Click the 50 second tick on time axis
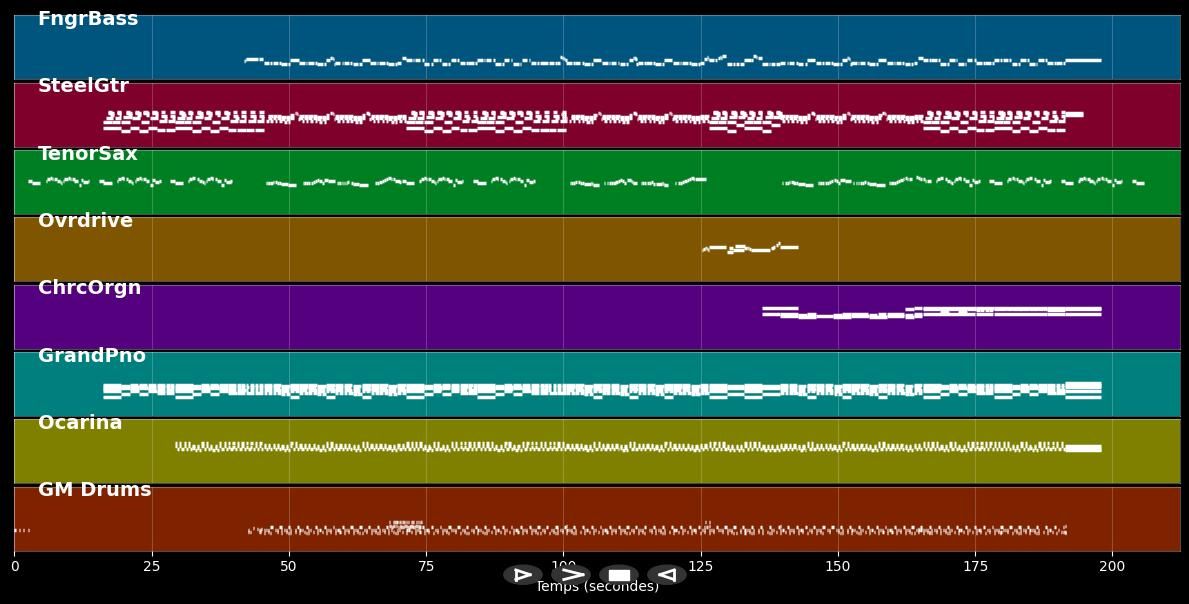The image size is (1189, 604). [289, 566]
